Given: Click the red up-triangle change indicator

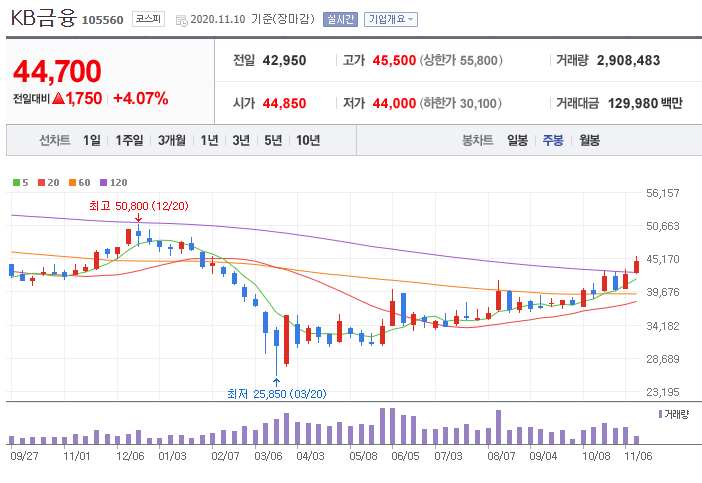Looking at the screenshot, I should point(59,98).
